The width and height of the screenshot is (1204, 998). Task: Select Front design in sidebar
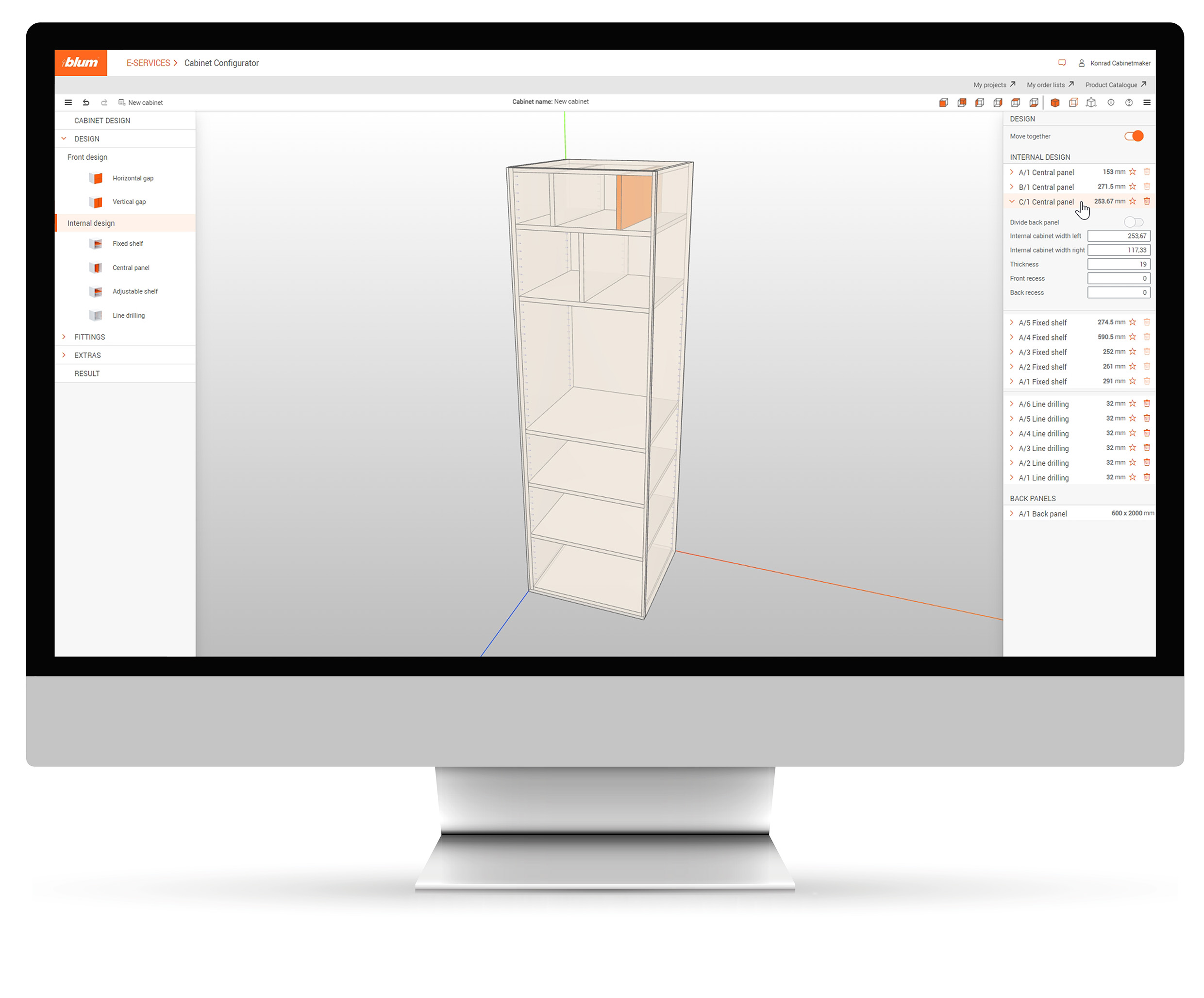tap(87, 157)
